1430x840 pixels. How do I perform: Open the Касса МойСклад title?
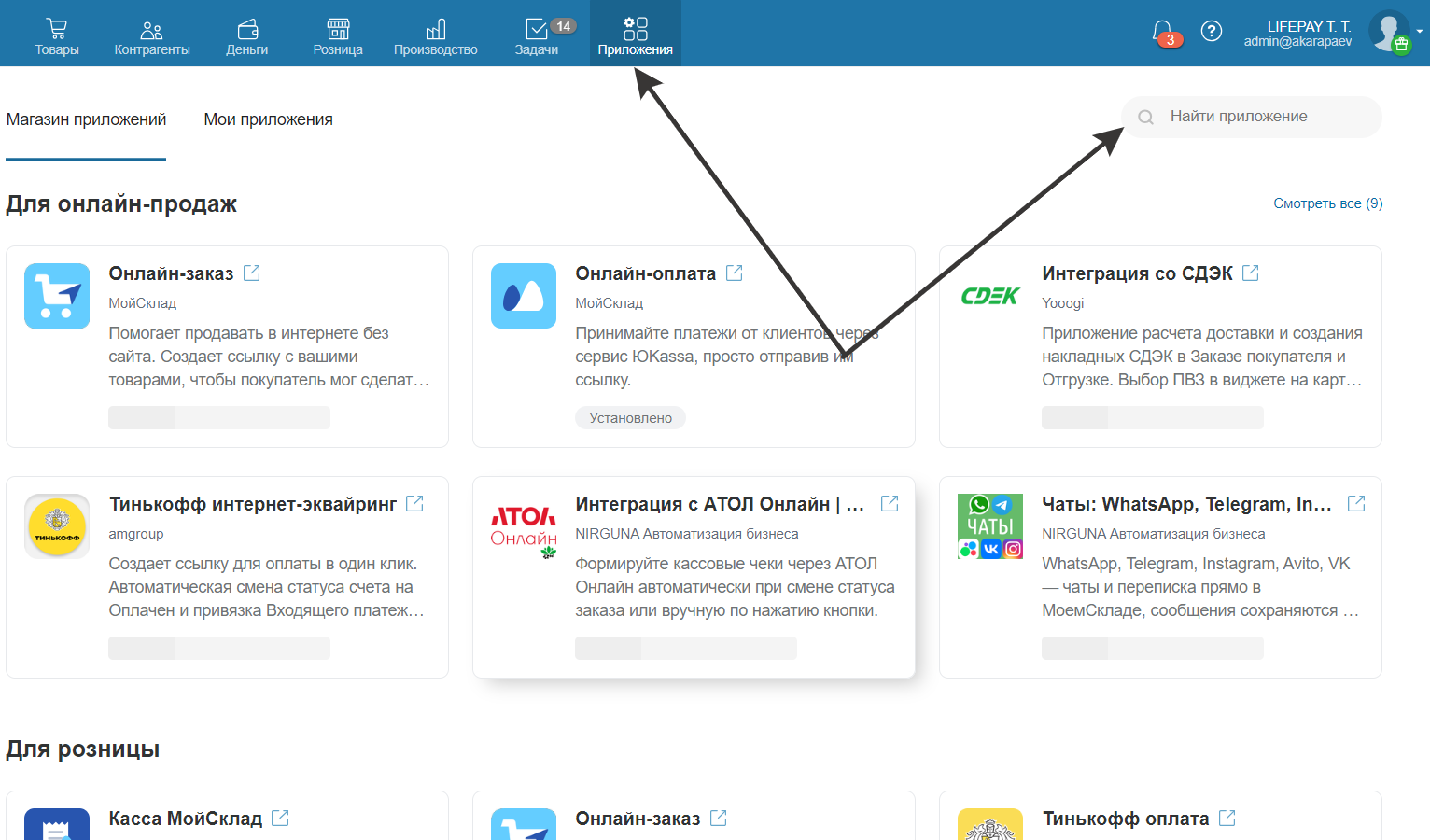click(x=185, y=819)
